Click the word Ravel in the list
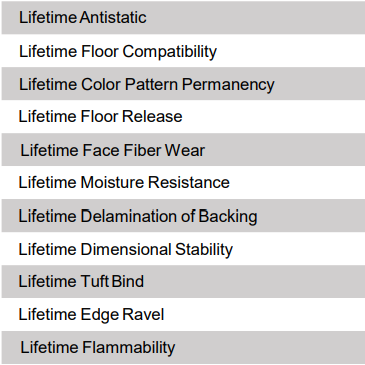 click(143, 314)
